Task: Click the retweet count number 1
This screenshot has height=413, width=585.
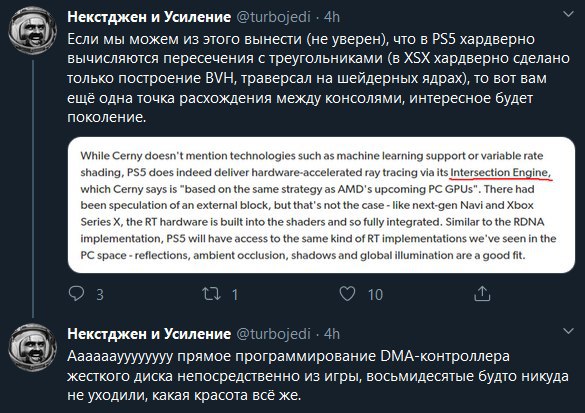Action: (x=235, y=295)
